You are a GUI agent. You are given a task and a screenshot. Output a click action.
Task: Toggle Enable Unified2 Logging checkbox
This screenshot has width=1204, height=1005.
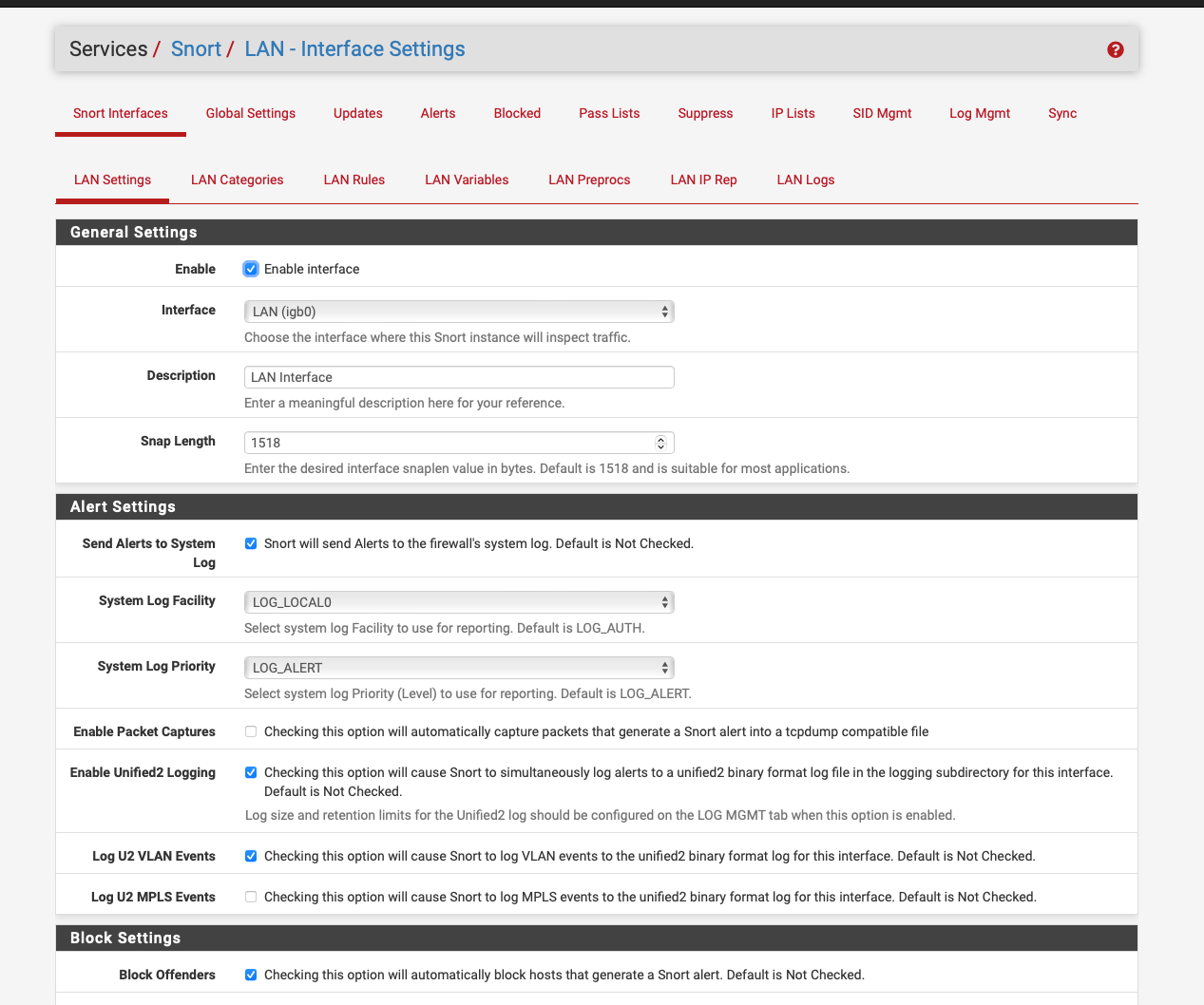[x=251, y=772]
